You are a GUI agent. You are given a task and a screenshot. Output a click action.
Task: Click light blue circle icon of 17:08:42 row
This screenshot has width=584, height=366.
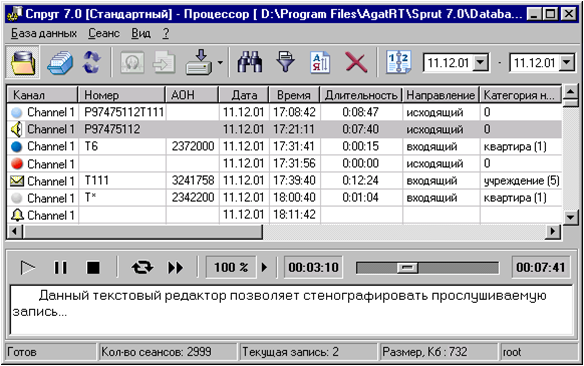(x=17, y=112)
